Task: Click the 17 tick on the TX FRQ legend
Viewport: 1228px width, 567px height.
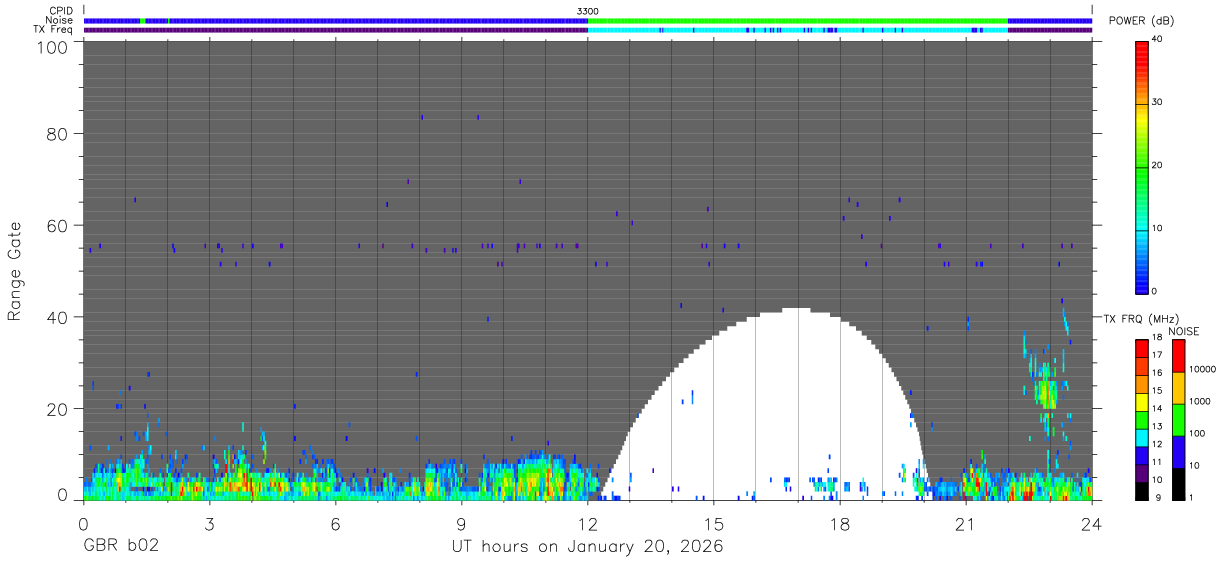Action: (x=1157, y=355)
